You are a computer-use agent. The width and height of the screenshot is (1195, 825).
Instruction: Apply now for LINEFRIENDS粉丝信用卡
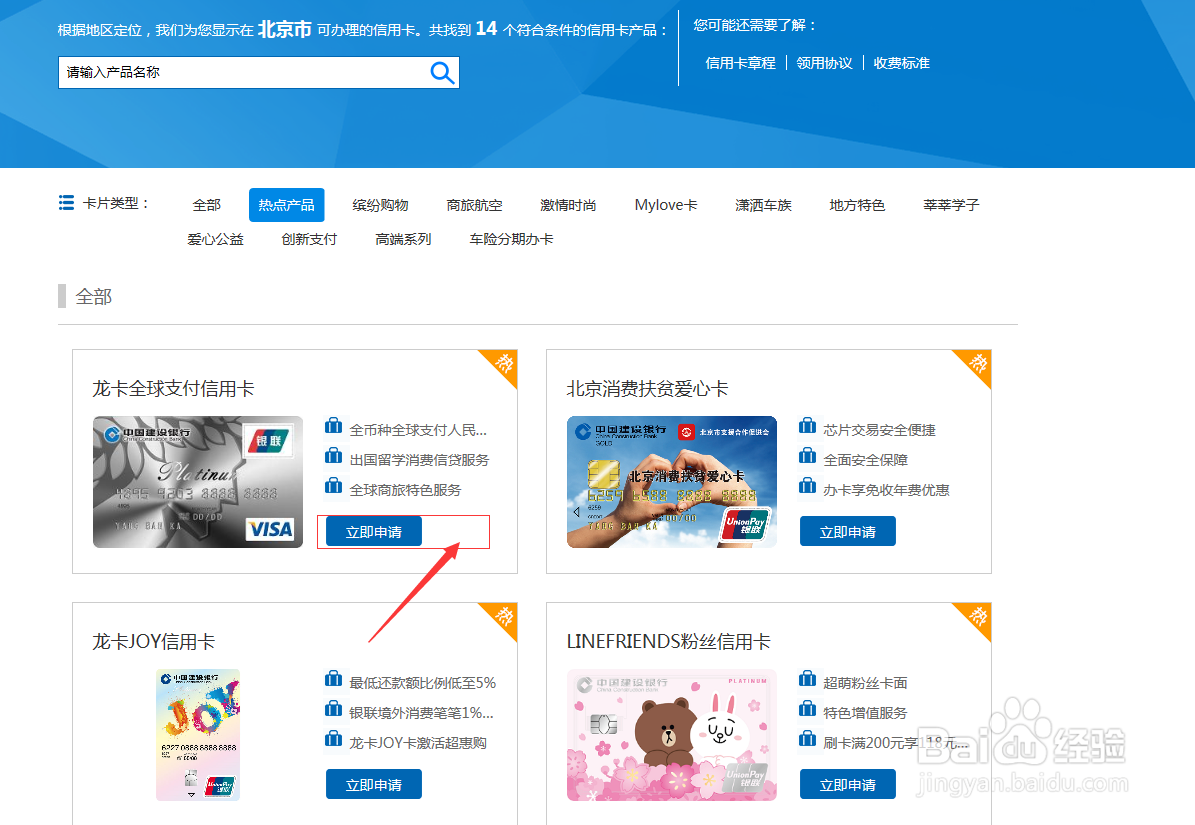(847, 785)
